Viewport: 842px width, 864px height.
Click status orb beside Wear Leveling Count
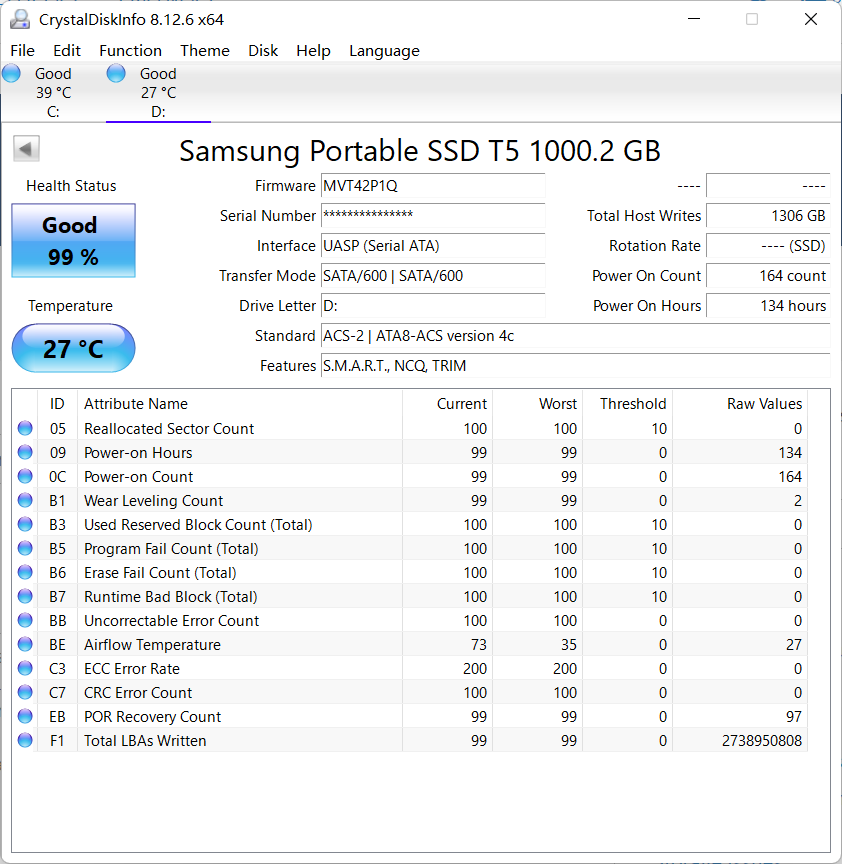[25, 501]
